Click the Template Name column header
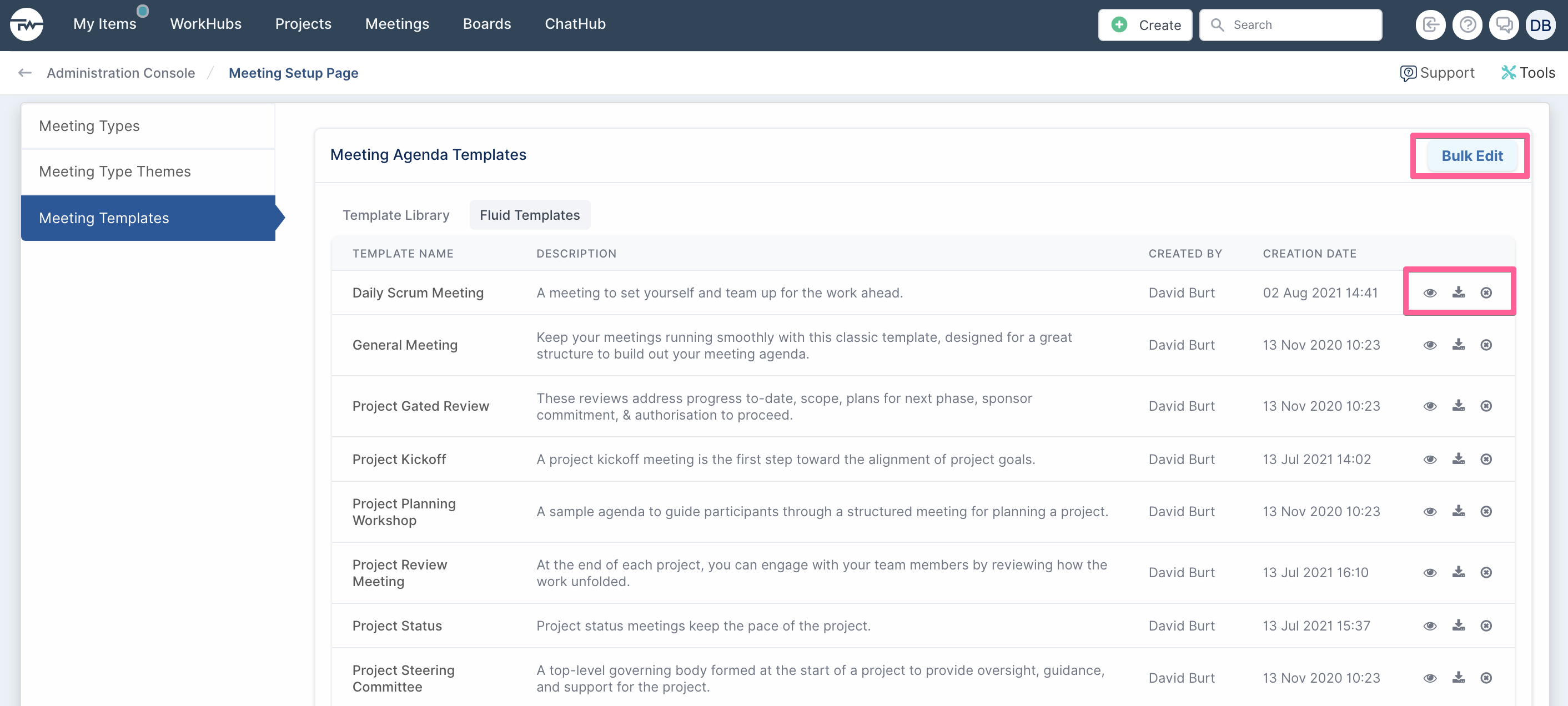The image size is (1568, 706). coord(403,254)
